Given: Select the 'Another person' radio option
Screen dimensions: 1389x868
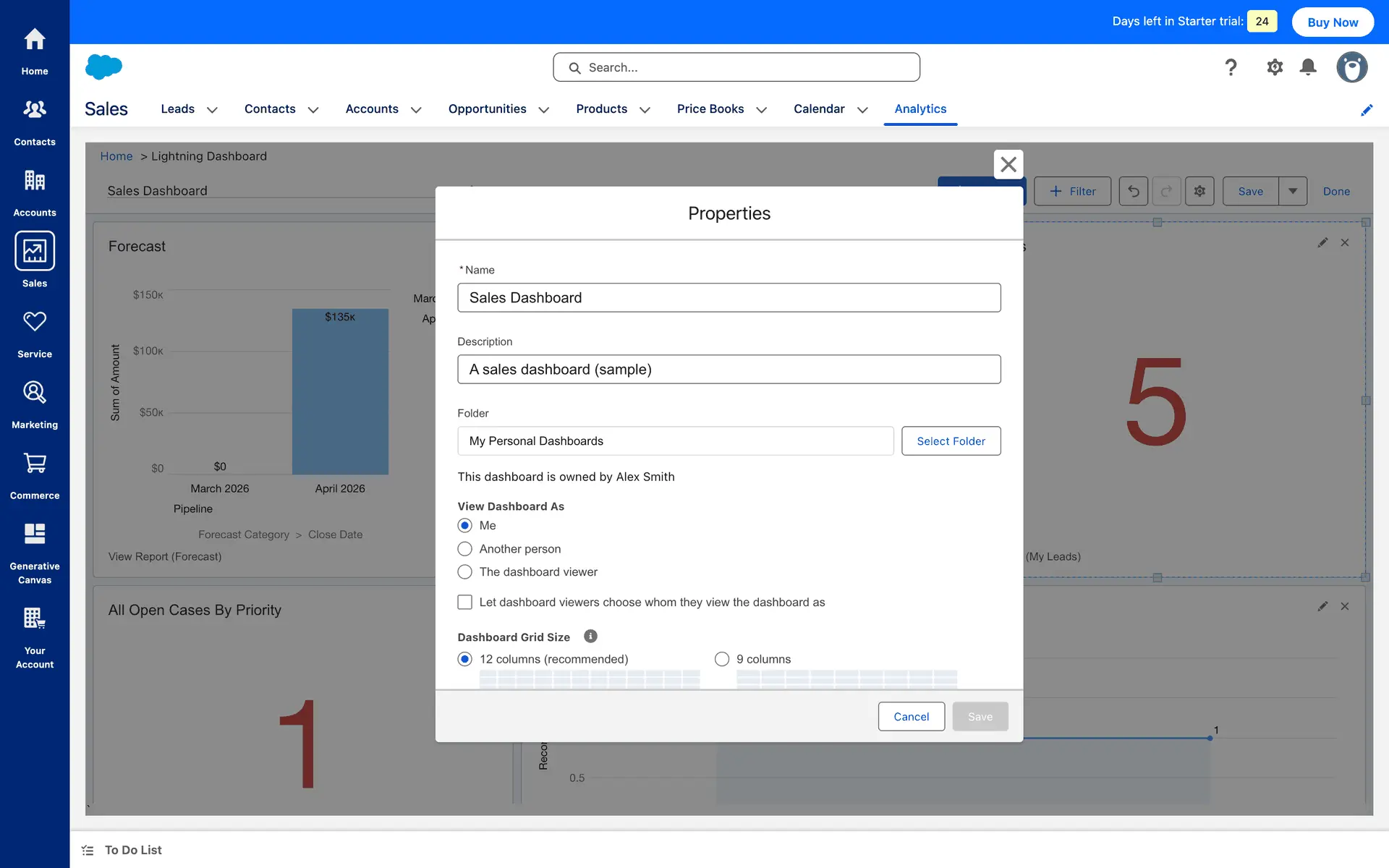Looking at the screenshot, I should point(465,549).
